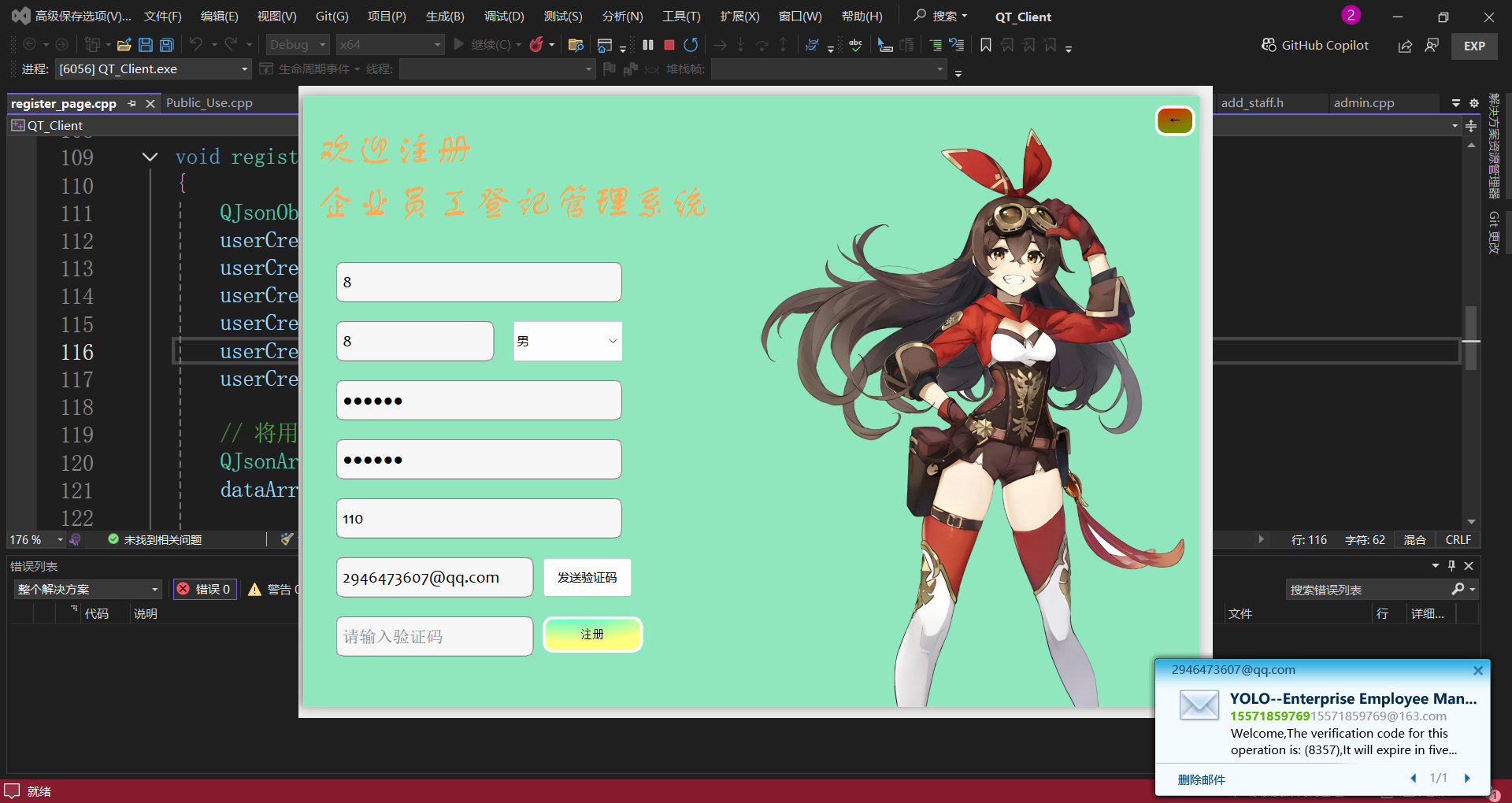Save all files with the double-disk icon

pyautogui.click(x=167, y=45)
